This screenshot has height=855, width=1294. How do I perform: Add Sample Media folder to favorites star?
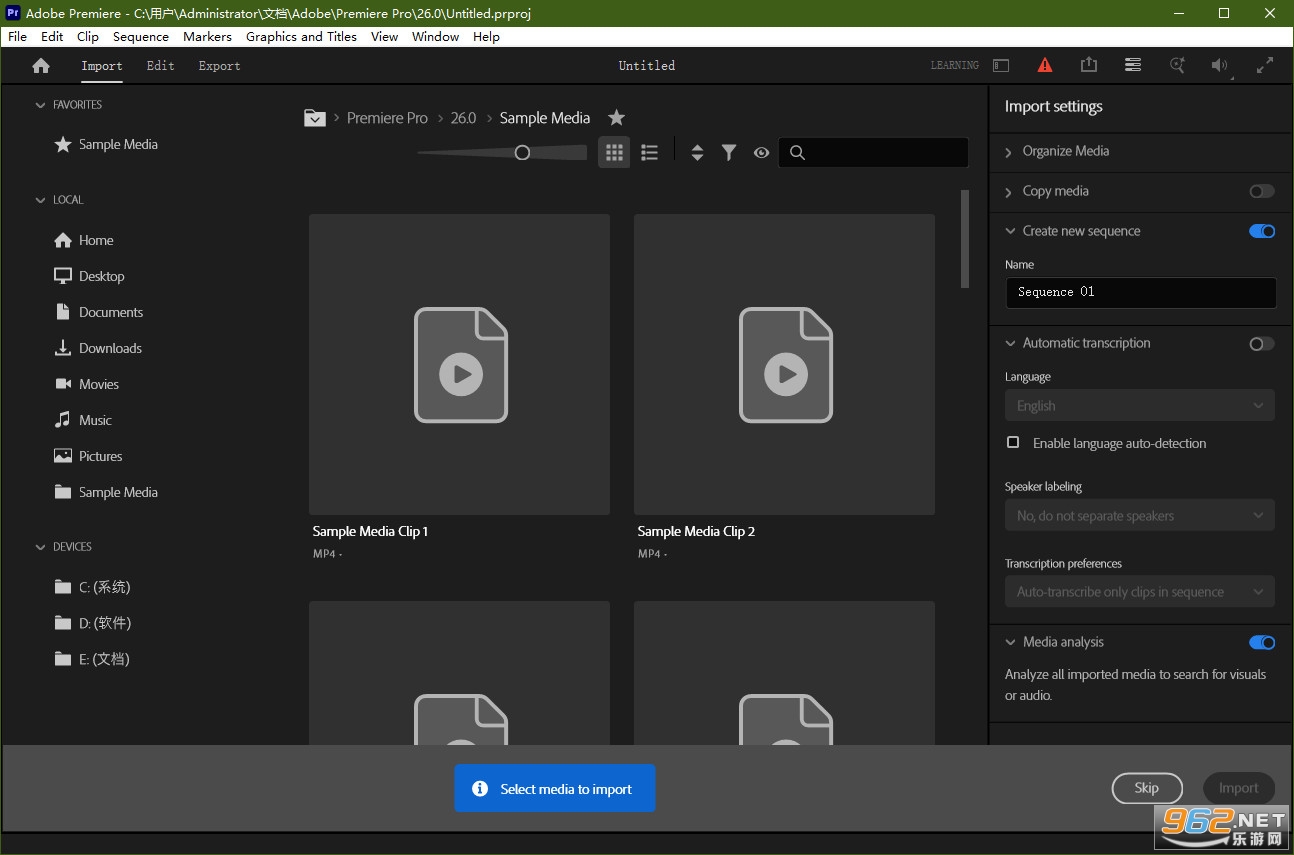(x=617, y=117)
